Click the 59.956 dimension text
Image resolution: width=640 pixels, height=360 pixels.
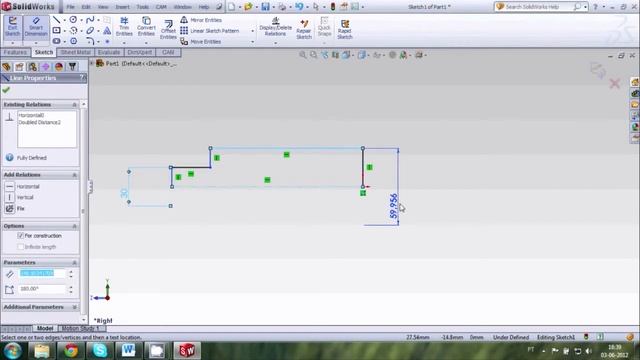[393, 206]
